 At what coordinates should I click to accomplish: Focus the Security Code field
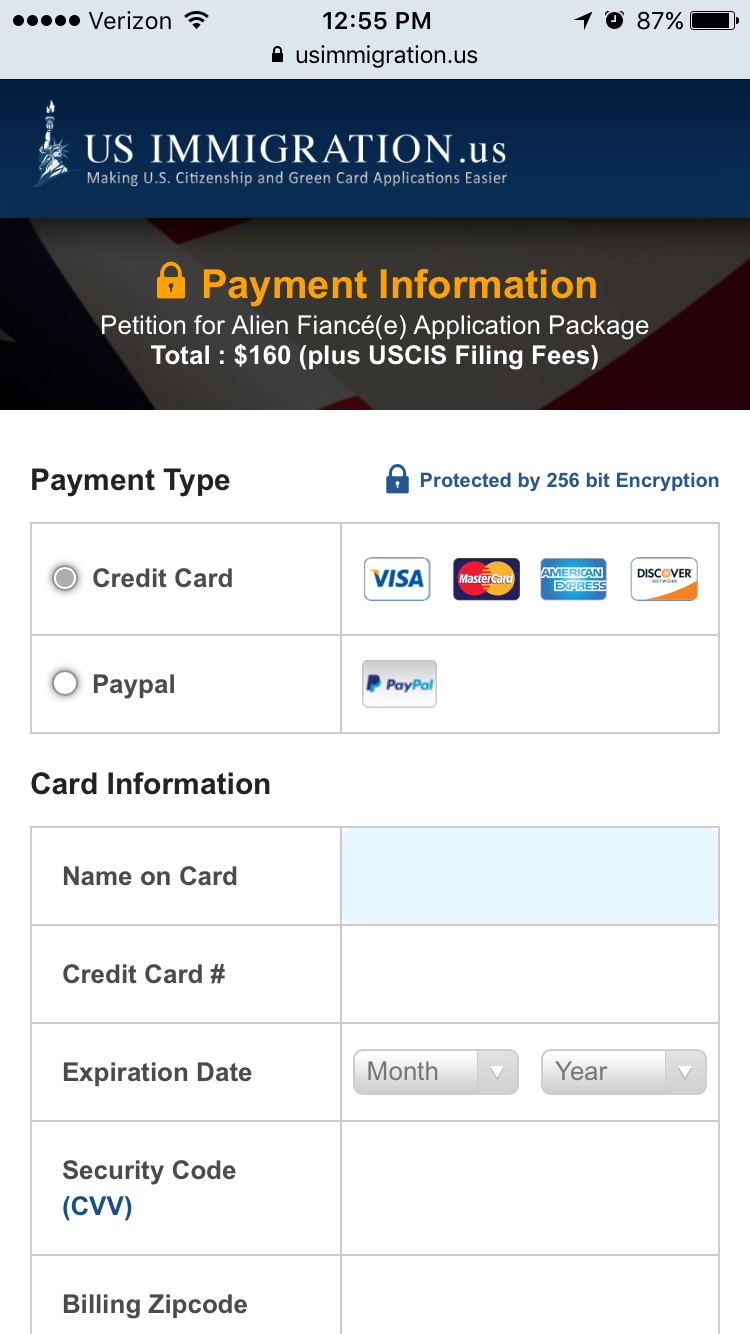coord(530,1188)
